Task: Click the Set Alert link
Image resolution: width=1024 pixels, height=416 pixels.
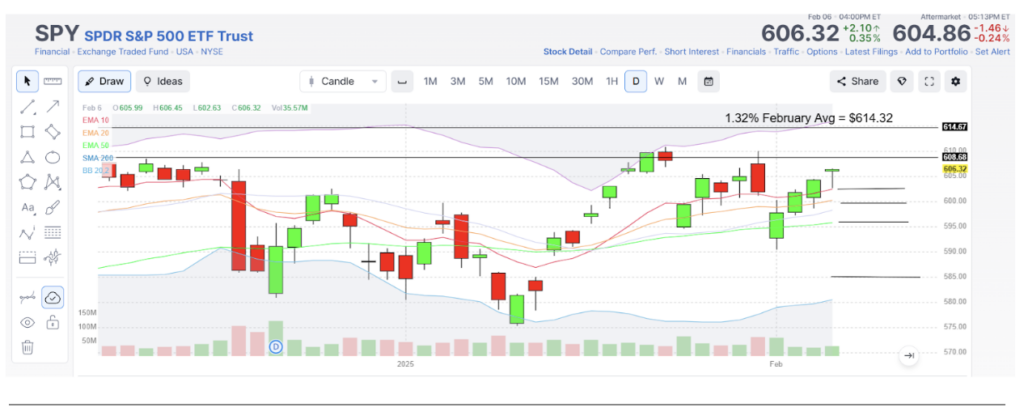Action: (x=993, y=52)
